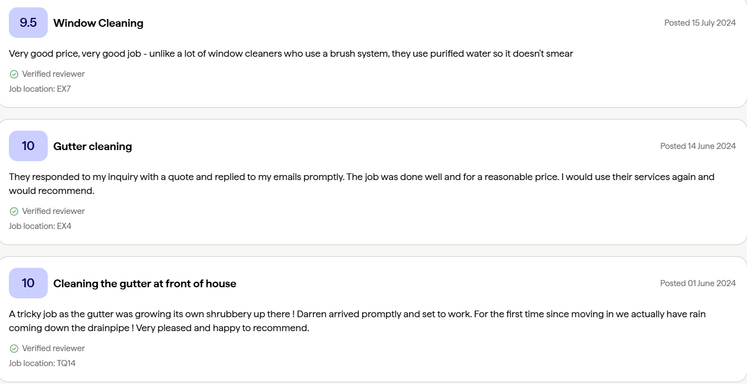
Task: Click Job location: TQ14 text
Action: click(42, 363)
